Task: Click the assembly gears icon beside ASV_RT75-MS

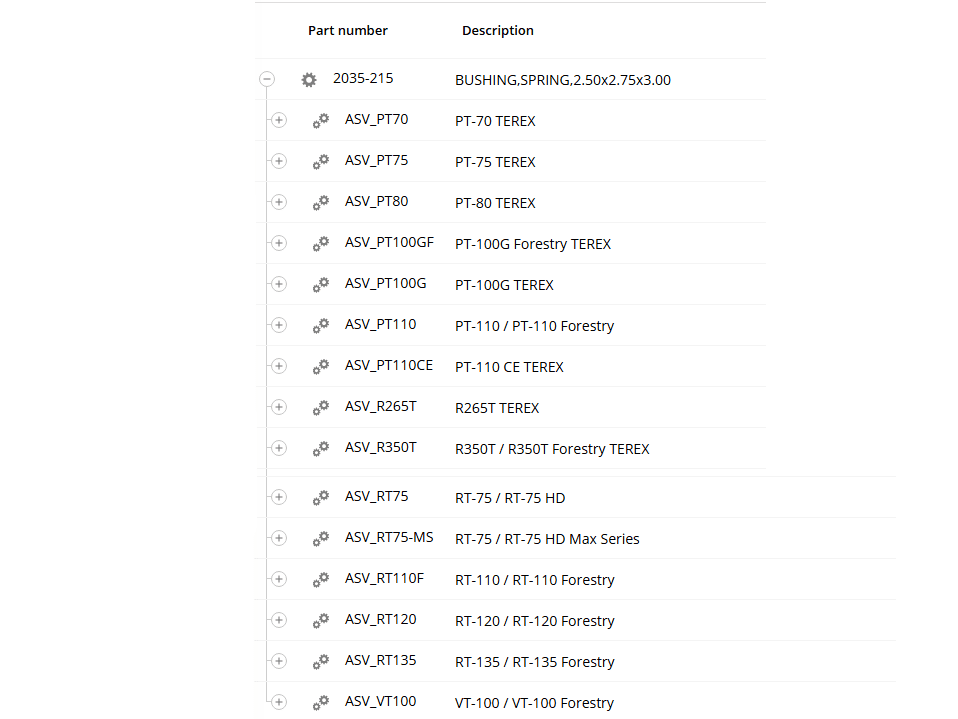Action: tap(321, 539)
